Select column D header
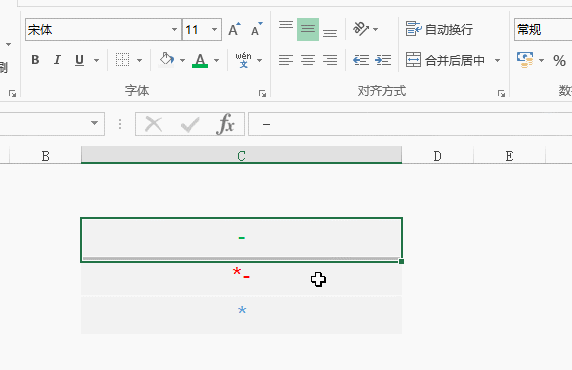 437,156
